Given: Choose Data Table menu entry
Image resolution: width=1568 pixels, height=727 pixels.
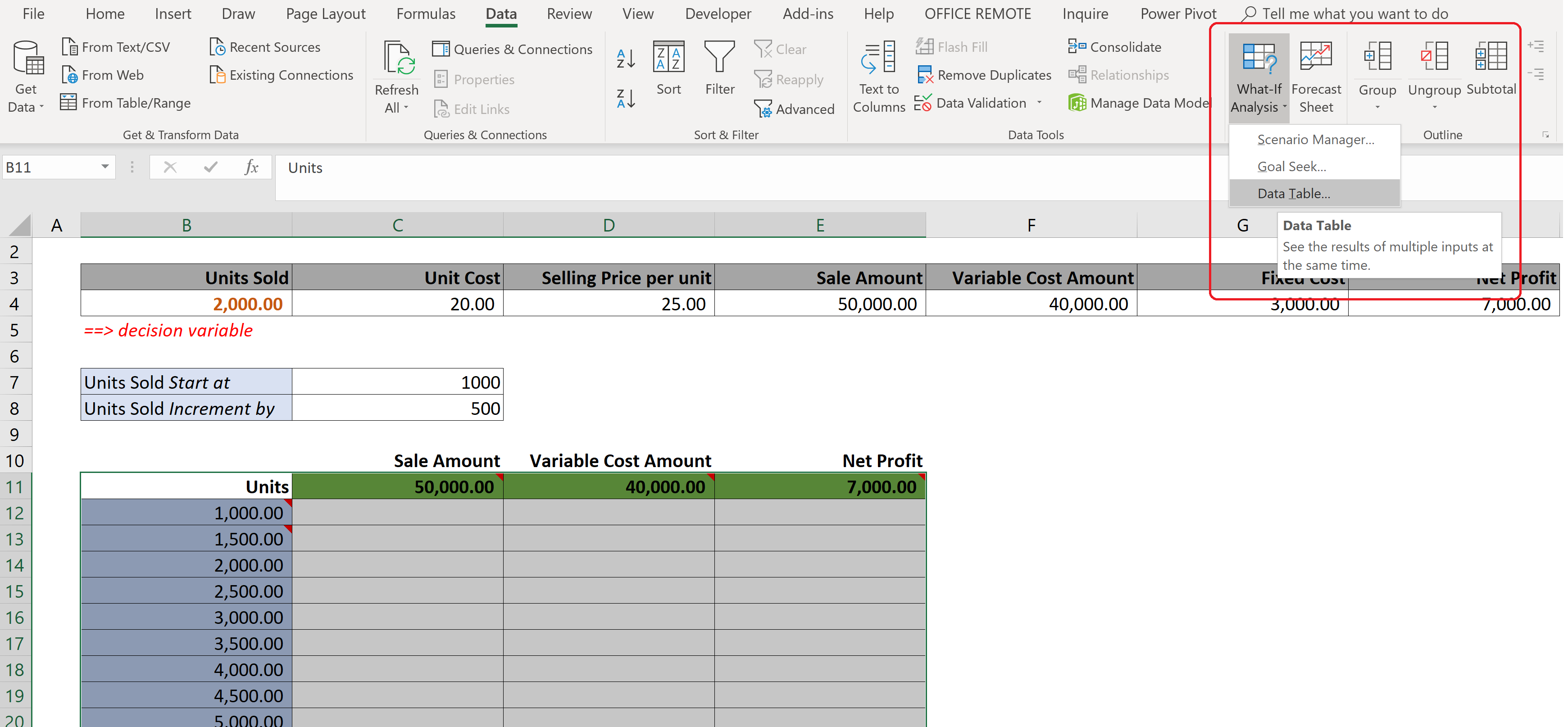Looking at the screenshot, I should pyautogui.click(x=1315, y=193).
